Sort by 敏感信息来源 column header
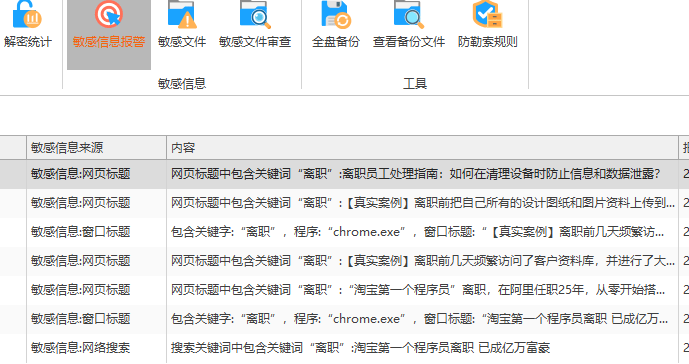The image size is (689, 364). 96,148
